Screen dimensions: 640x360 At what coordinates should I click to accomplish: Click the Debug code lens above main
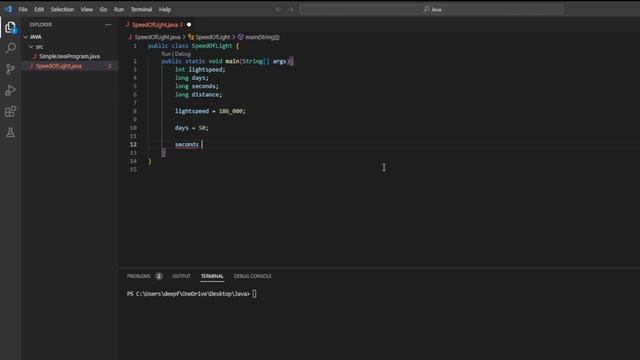click(183, 54)
